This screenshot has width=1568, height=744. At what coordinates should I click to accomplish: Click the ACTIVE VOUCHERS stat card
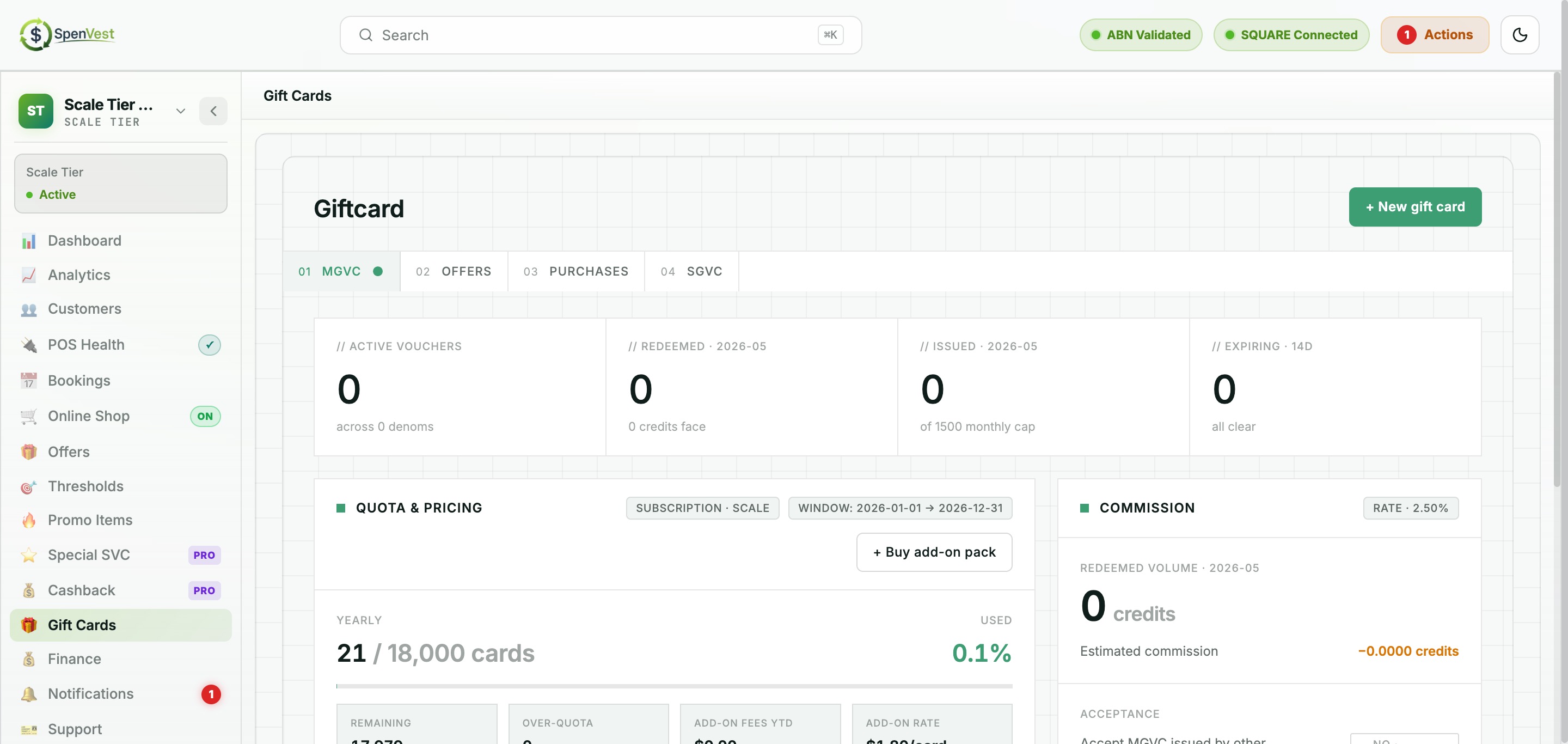point(460,387)
